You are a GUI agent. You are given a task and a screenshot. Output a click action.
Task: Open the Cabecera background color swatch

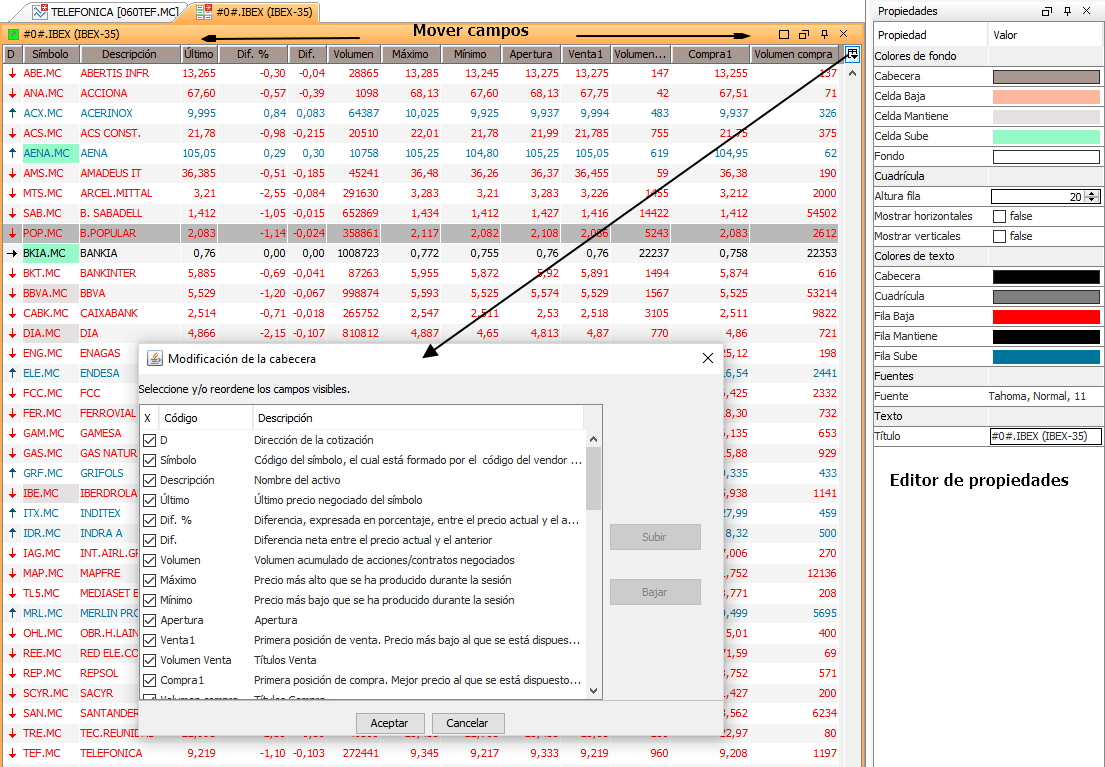(x=1046, y=76)
